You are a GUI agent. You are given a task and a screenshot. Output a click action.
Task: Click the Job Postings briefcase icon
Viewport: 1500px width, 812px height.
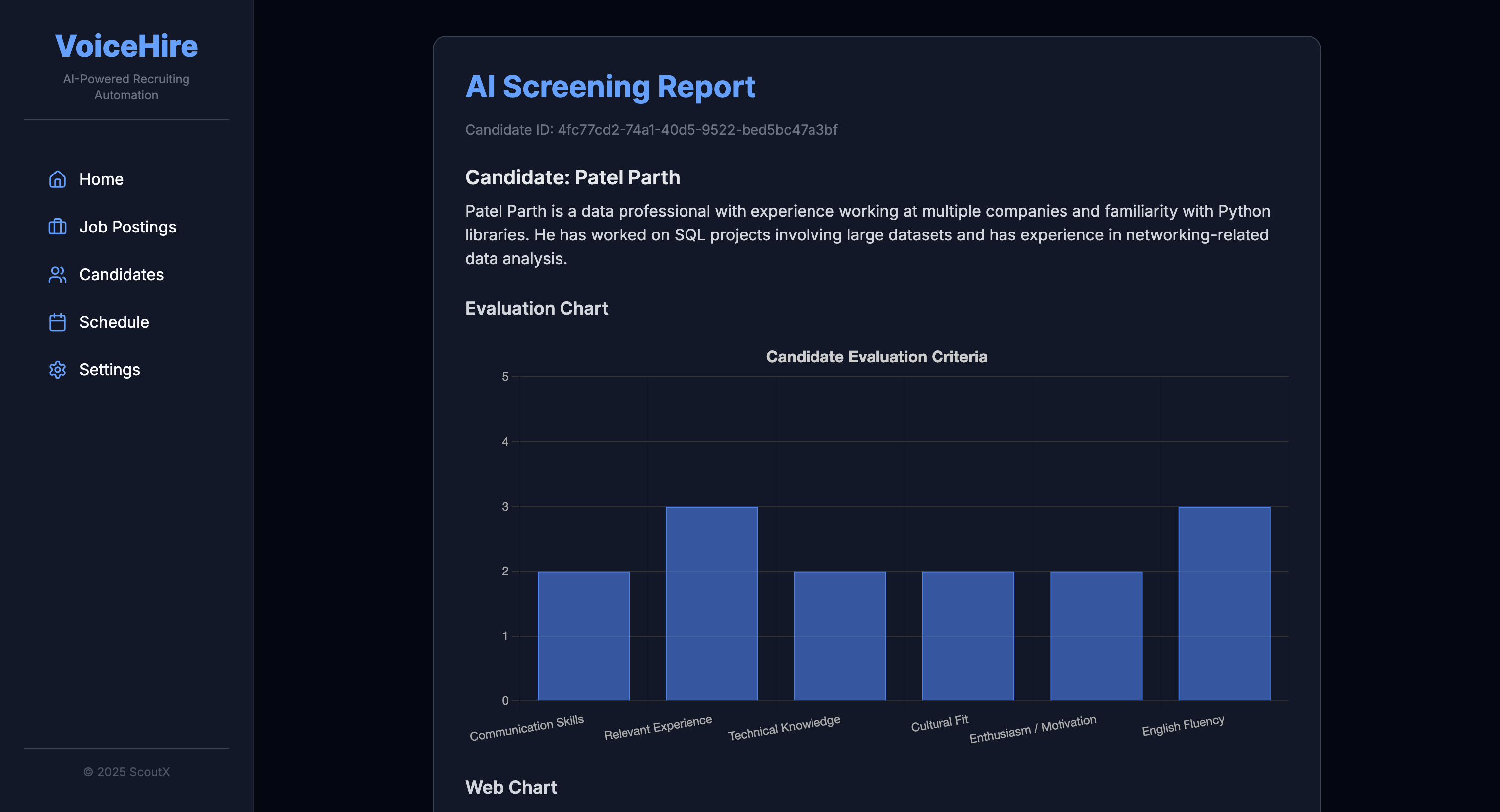point(57,227)
